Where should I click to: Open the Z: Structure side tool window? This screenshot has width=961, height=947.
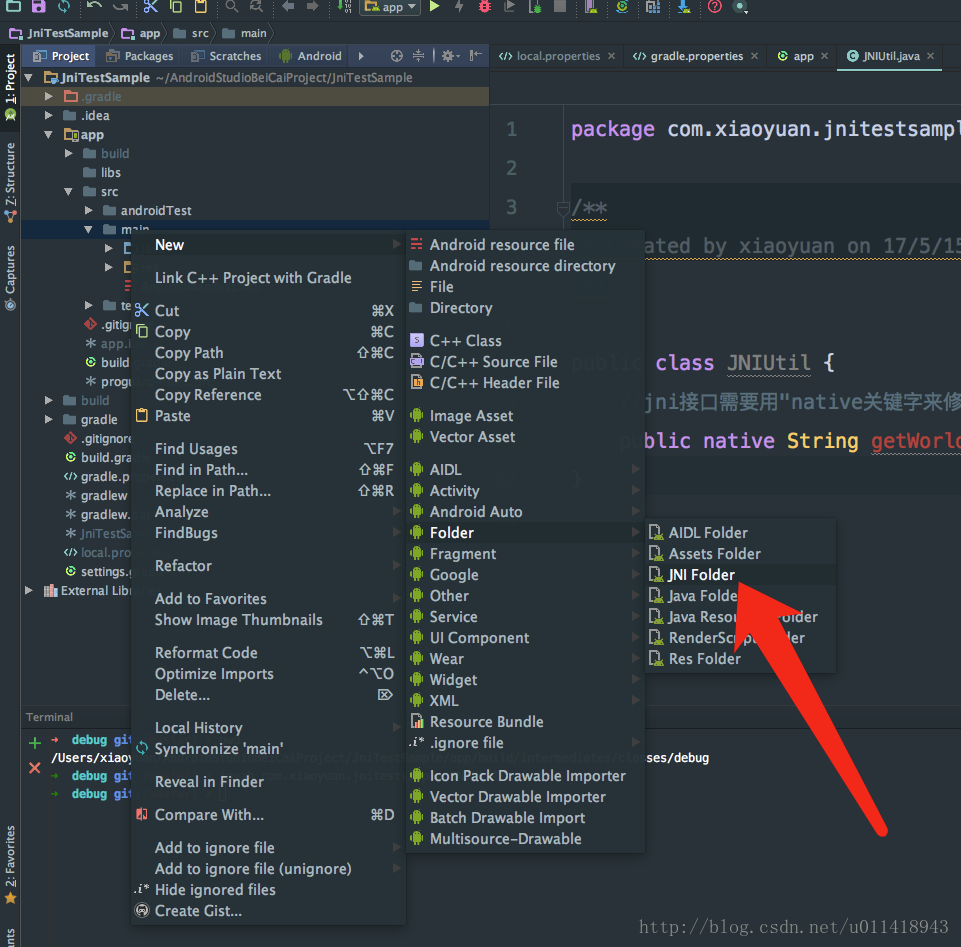tap(10, 182)
